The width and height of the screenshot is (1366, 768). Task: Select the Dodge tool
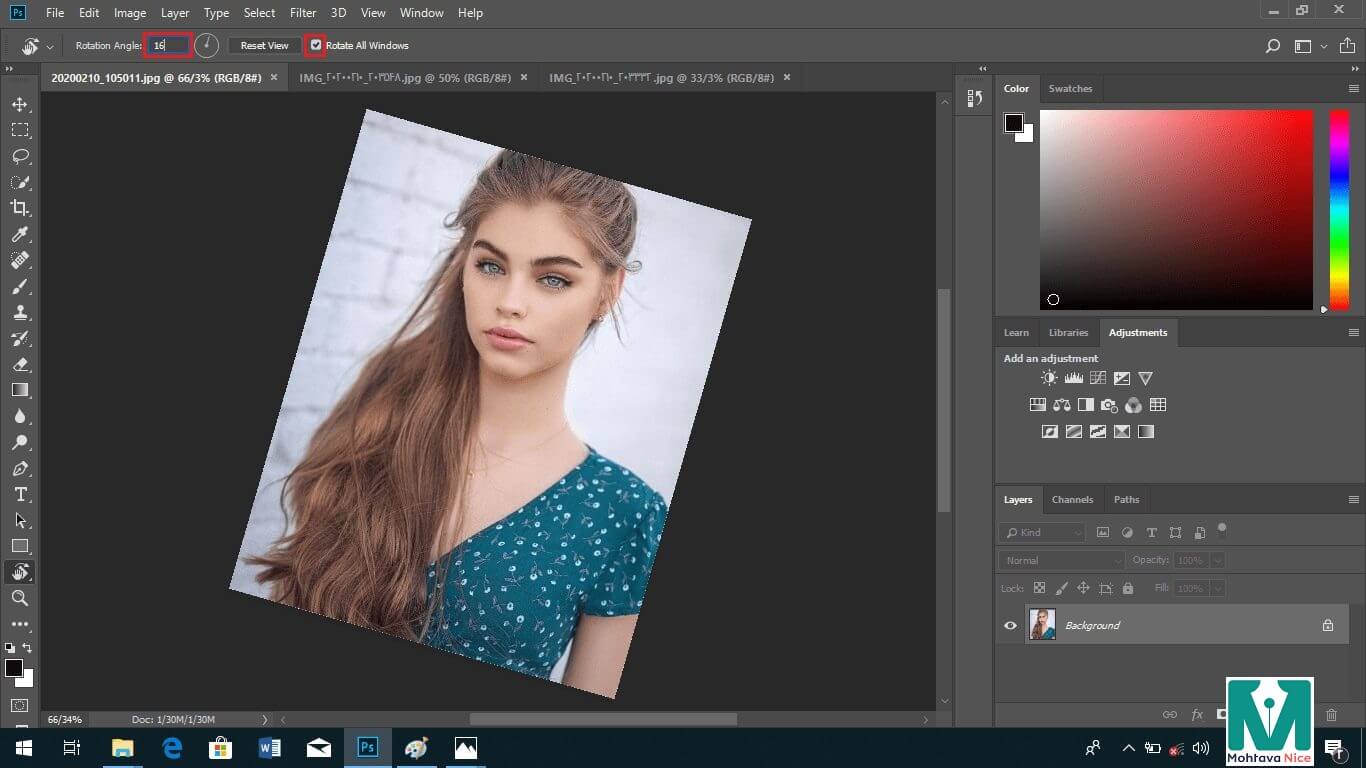pyautogui.click(x=20, y=442)
